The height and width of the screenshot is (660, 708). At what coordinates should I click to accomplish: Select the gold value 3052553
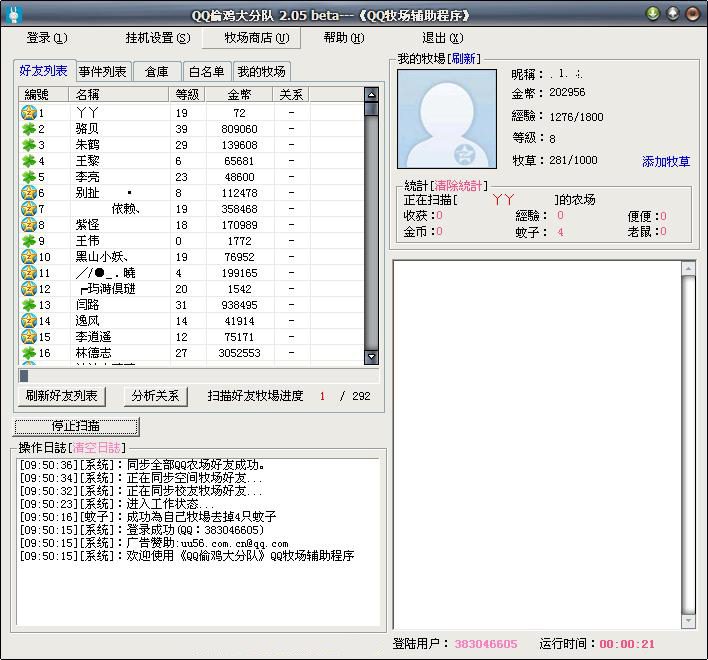pos(239,353)
